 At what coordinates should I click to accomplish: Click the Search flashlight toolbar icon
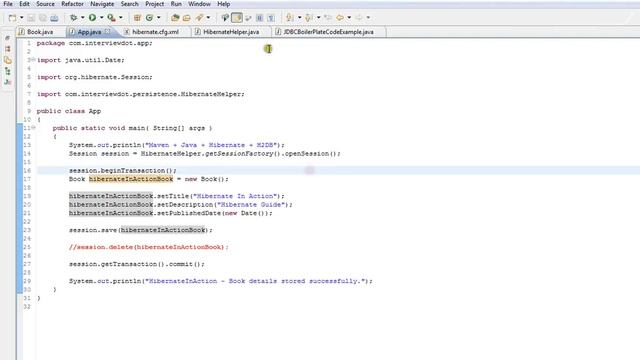pyautogui.click(x=199, y=18)
